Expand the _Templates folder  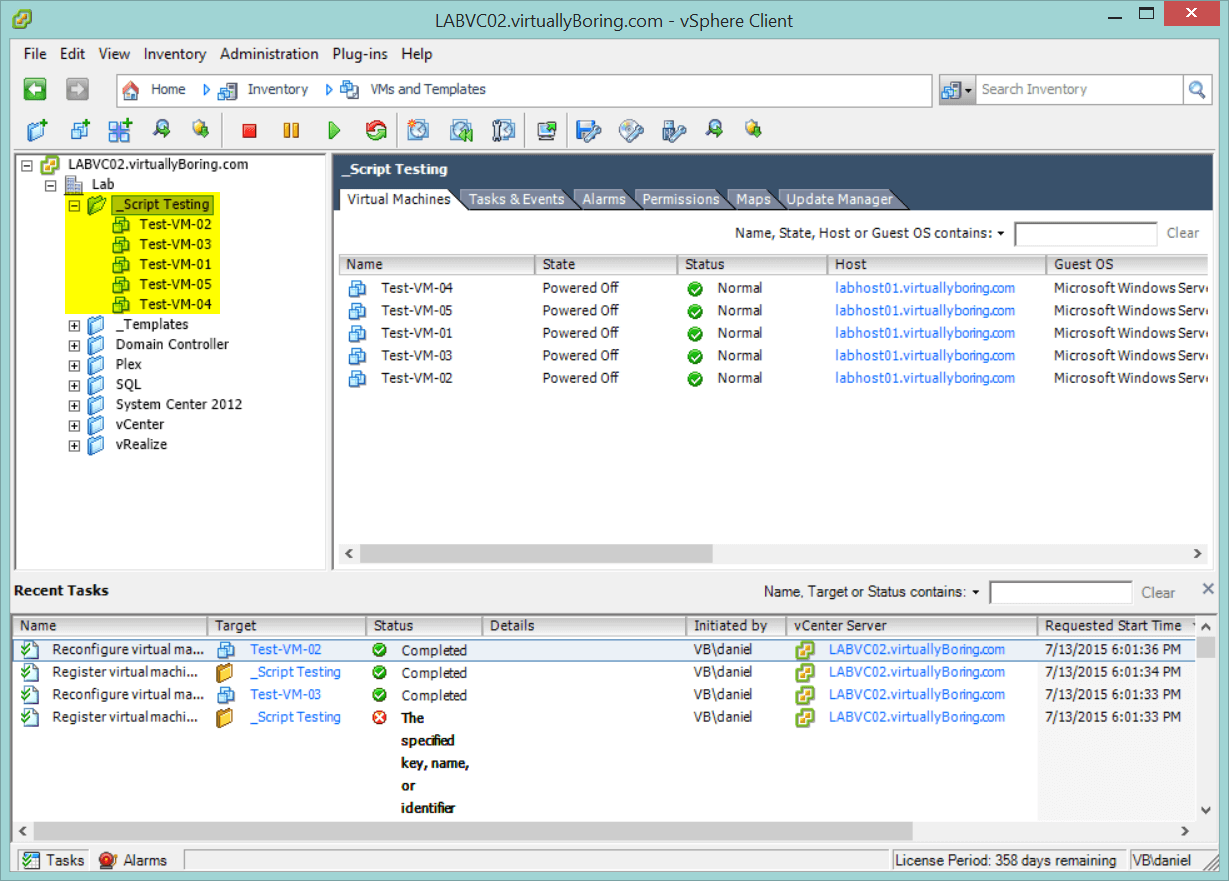(74, 325)
